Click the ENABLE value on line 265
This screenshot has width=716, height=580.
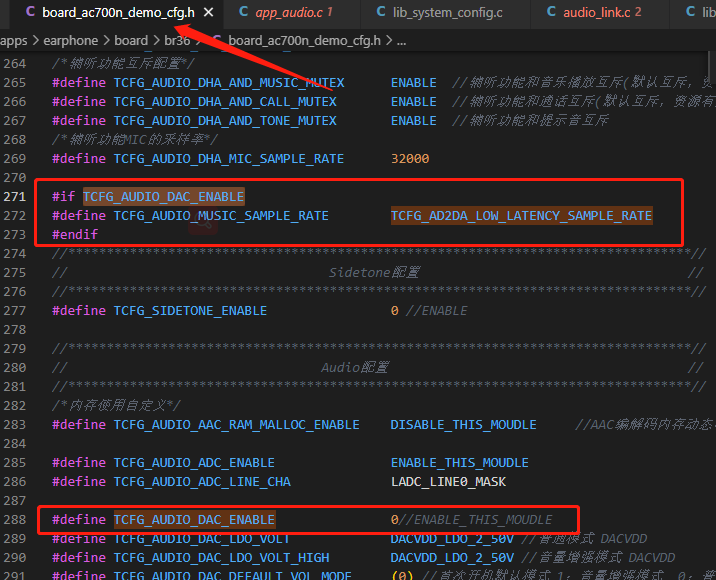tap(414, 83)
